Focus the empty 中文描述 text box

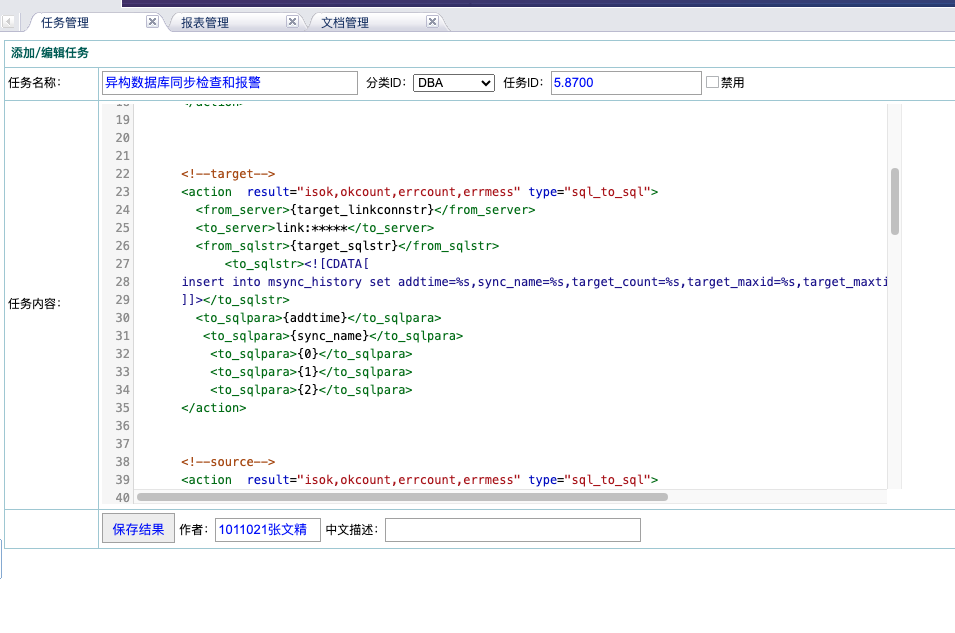pyautogui.click(x=512, y=530)
